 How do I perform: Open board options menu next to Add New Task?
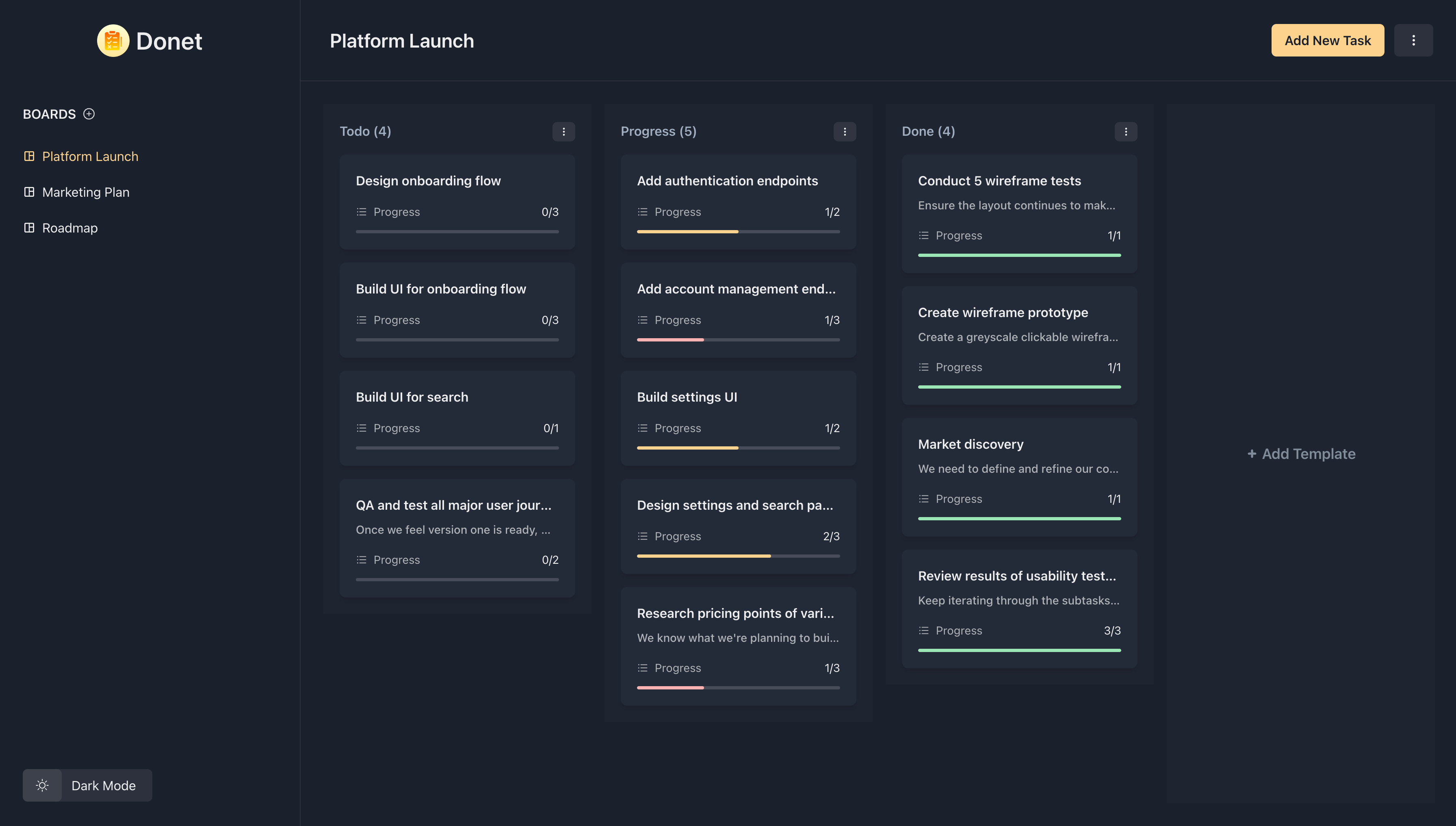[1413, 40]
